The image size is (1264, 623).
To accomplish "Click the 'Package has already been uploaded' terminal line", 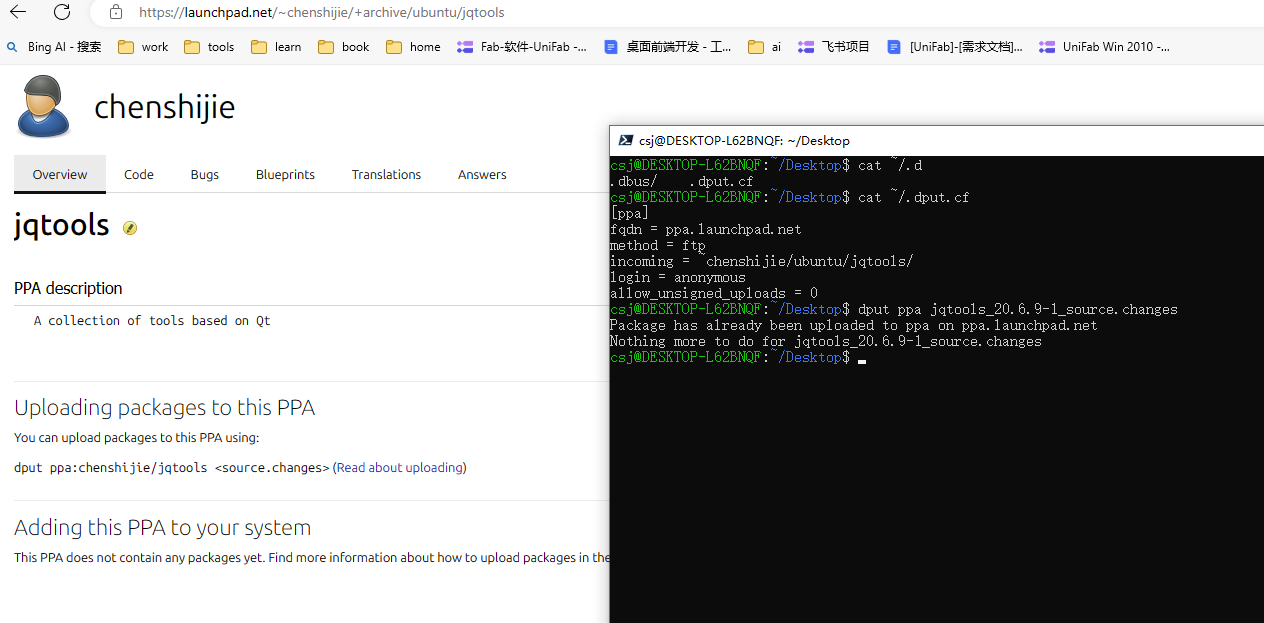I will [854, 325].
